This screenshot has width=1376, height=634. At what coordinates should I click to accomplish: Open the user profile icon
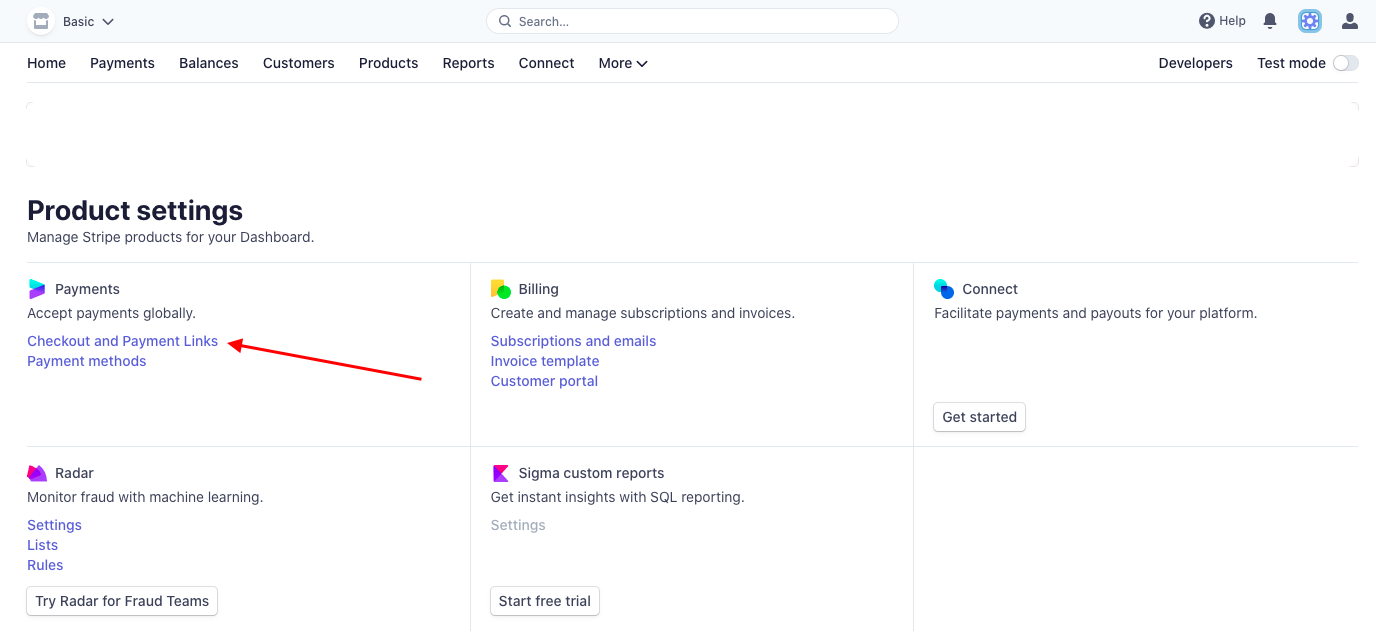[1350, 21]
